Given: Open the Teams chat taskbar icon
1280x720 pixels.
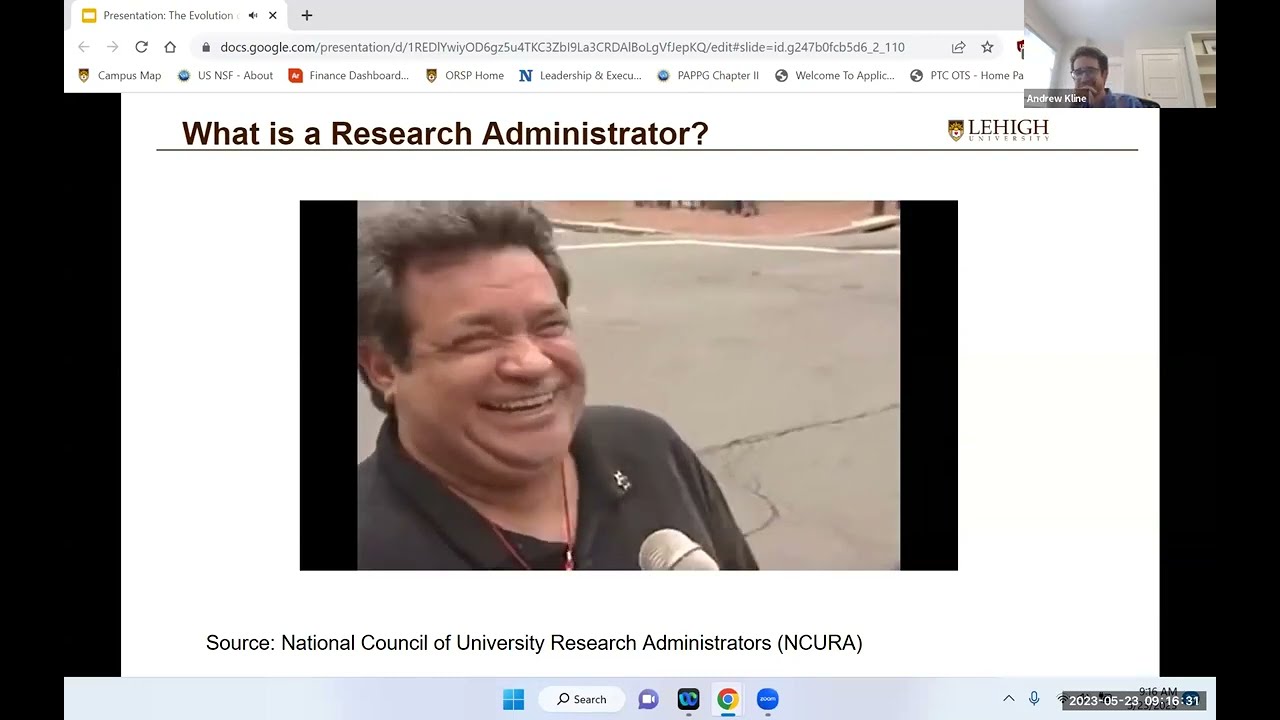Looking at the screenshot, I should (x=648, y=699).
